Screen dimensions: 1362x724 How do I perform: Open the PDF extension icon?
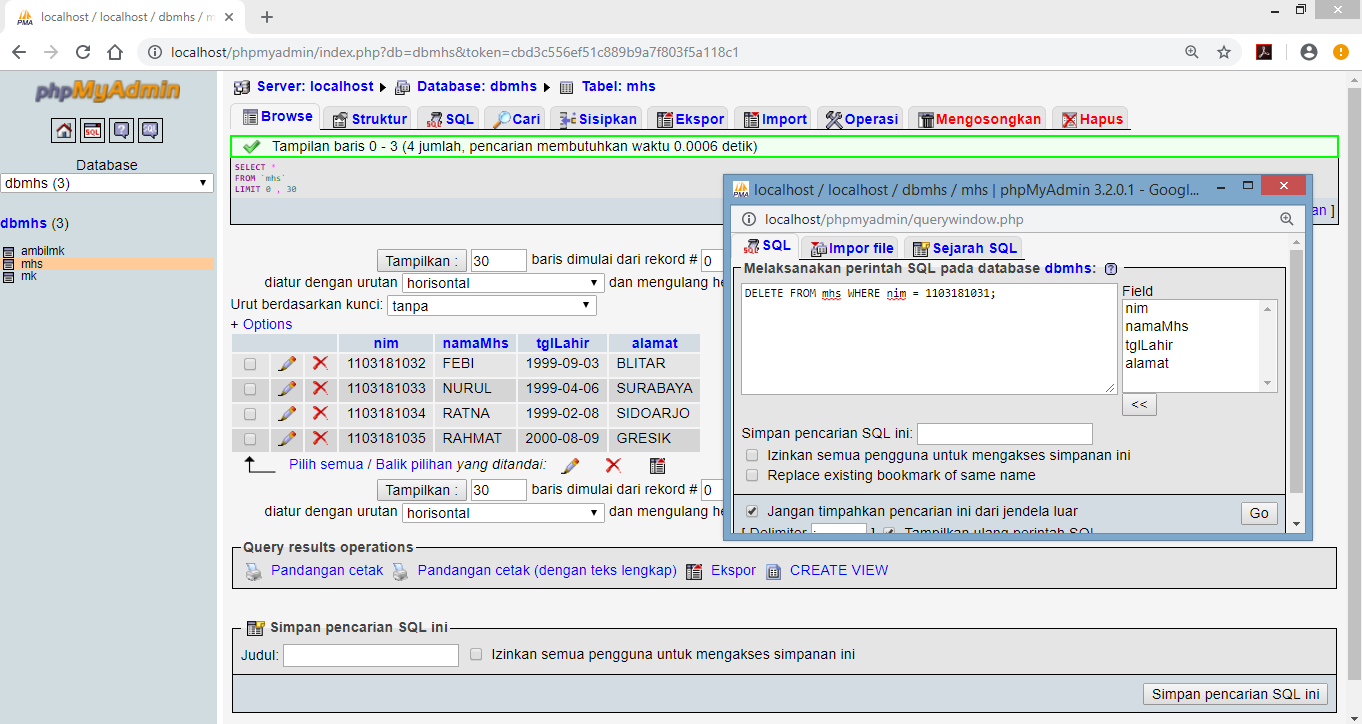[1264, 52]
